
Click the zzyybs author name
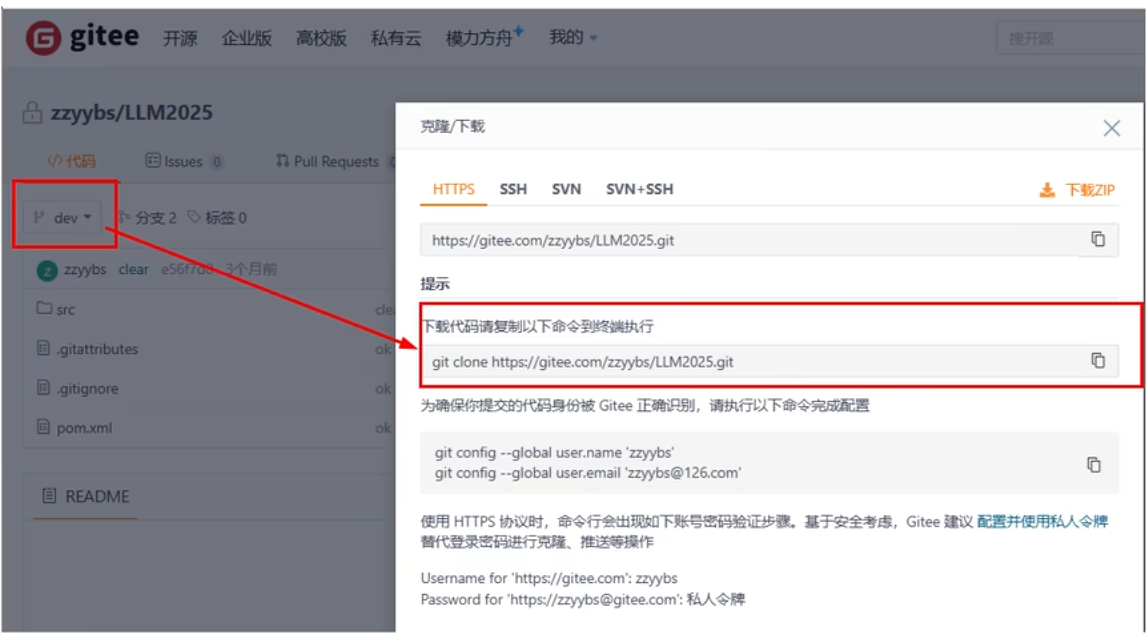pyautogui.click(x=85, y=269)
